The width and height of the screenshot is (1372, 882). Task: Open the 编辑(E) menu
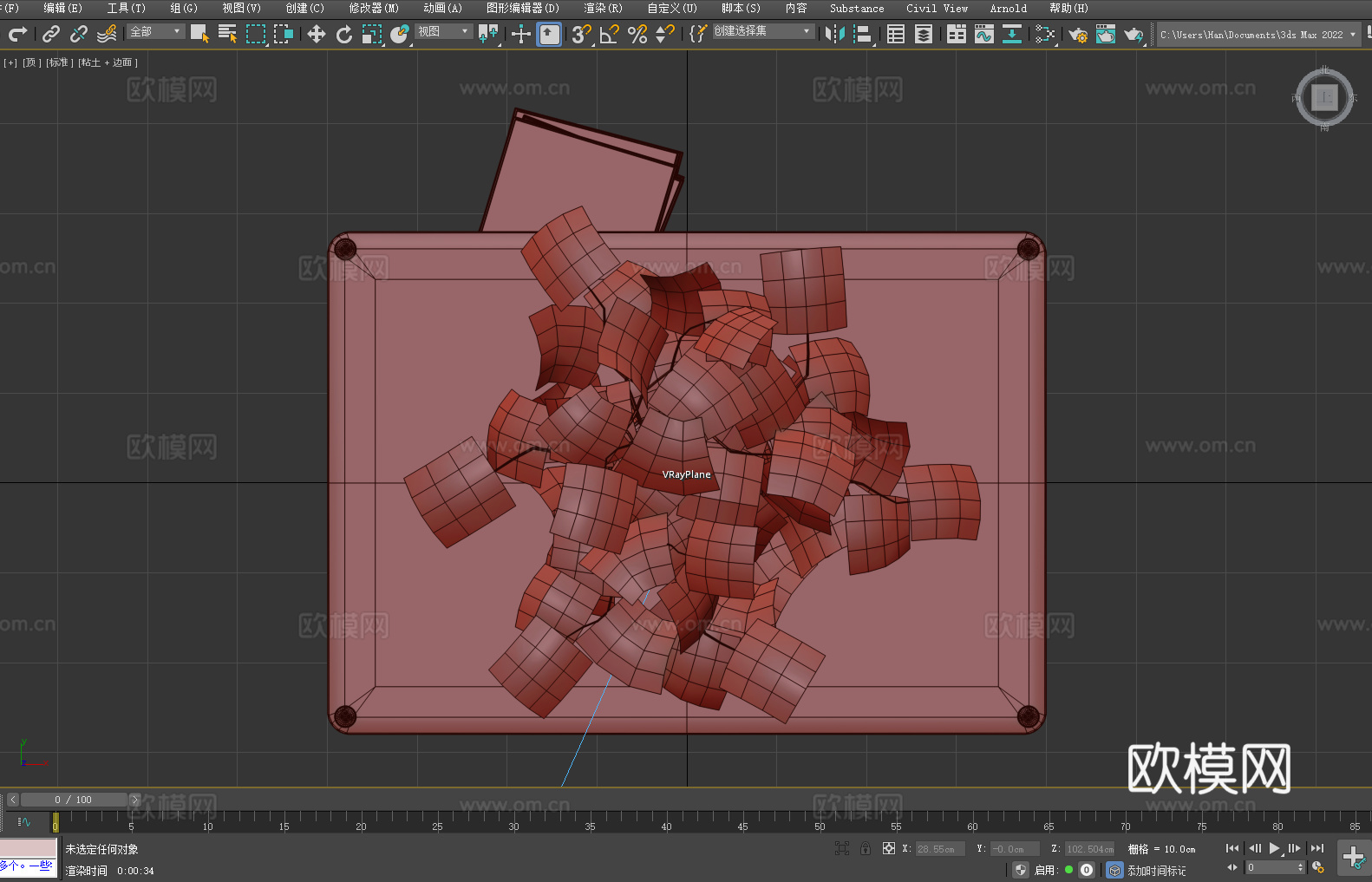[x=63, y=8]
